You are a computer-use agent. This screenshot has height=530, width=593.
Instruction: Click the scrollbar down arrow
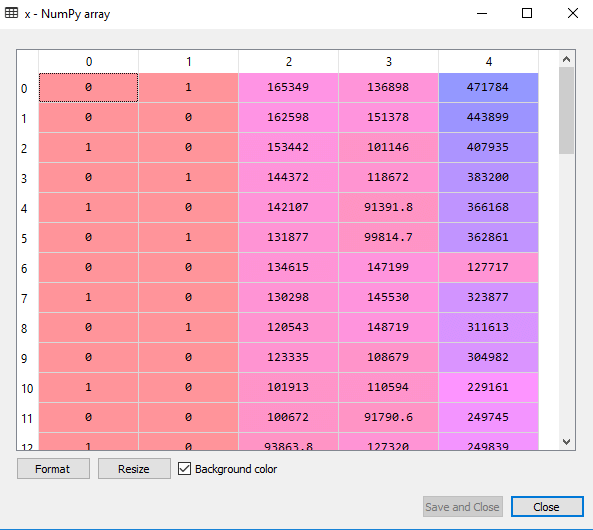click(566, 442)
